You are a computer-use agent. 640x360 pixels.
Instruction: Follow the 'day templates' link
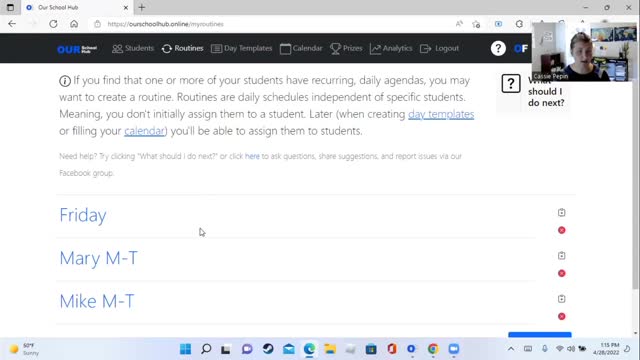click(x=441, y=114)
